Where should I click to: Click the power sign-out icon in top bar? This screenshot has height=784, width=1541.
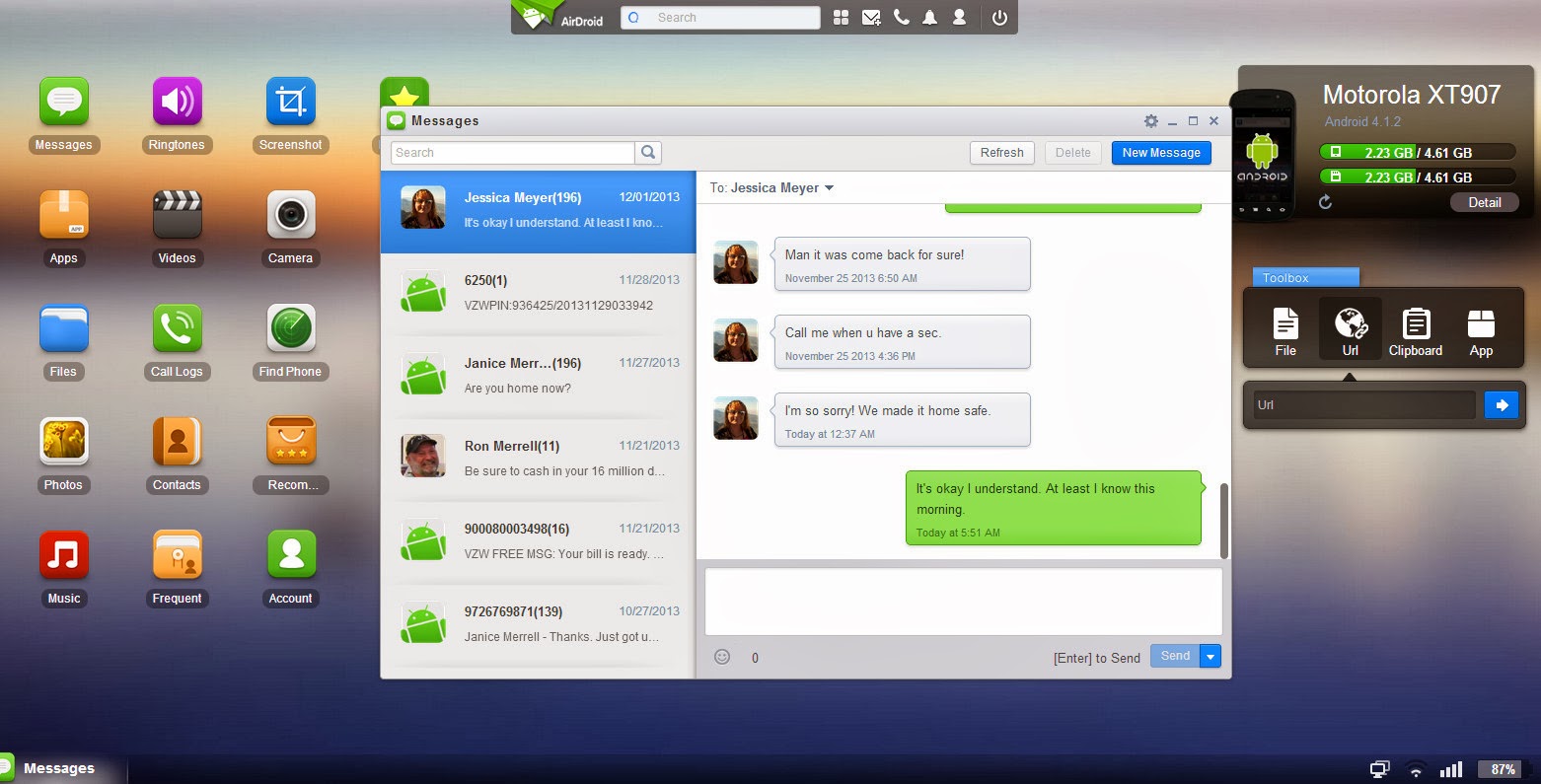coord(999,18)
